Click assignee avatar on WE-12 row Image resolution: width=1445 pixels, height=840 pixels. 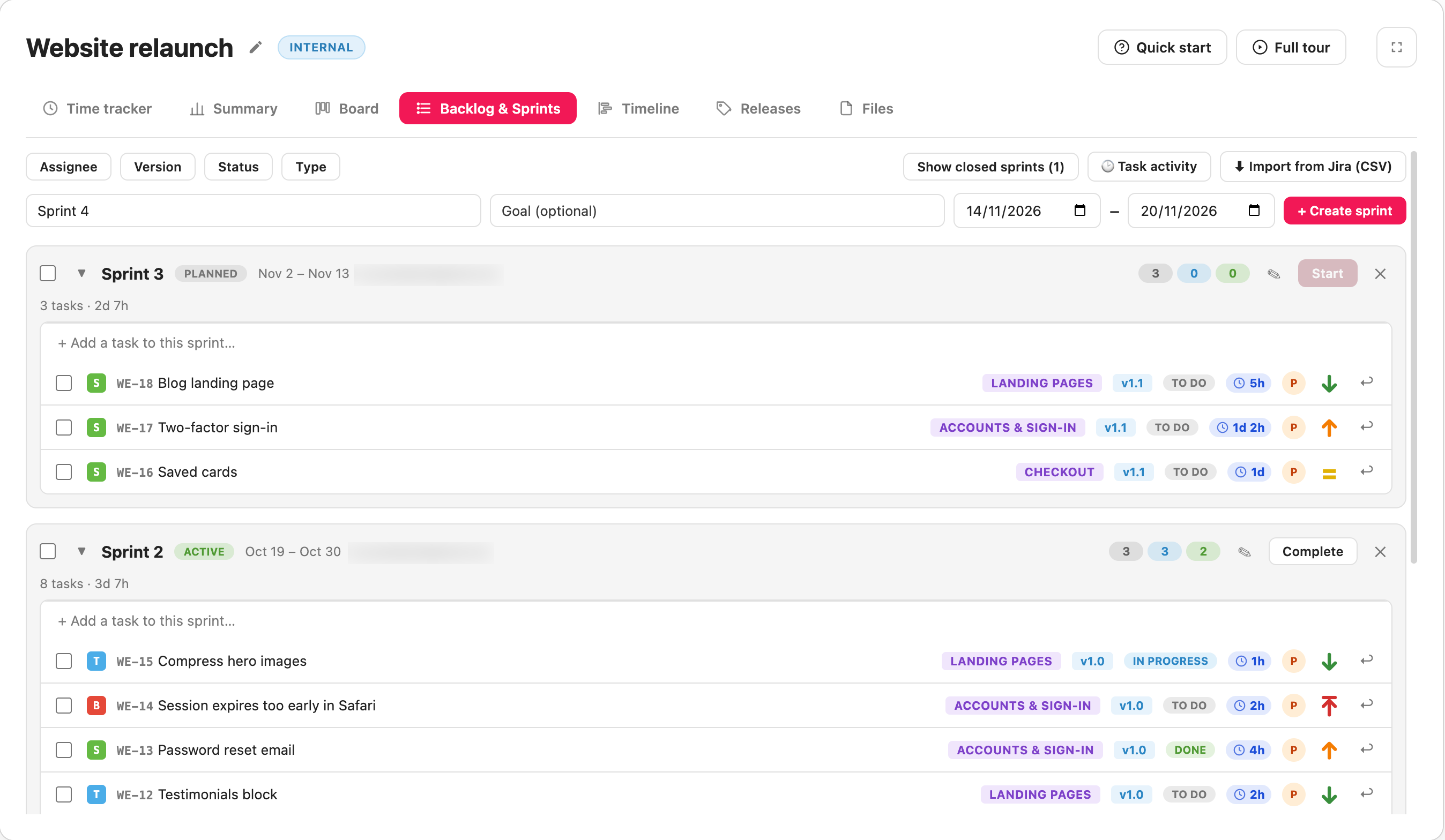click(1294, 794)
